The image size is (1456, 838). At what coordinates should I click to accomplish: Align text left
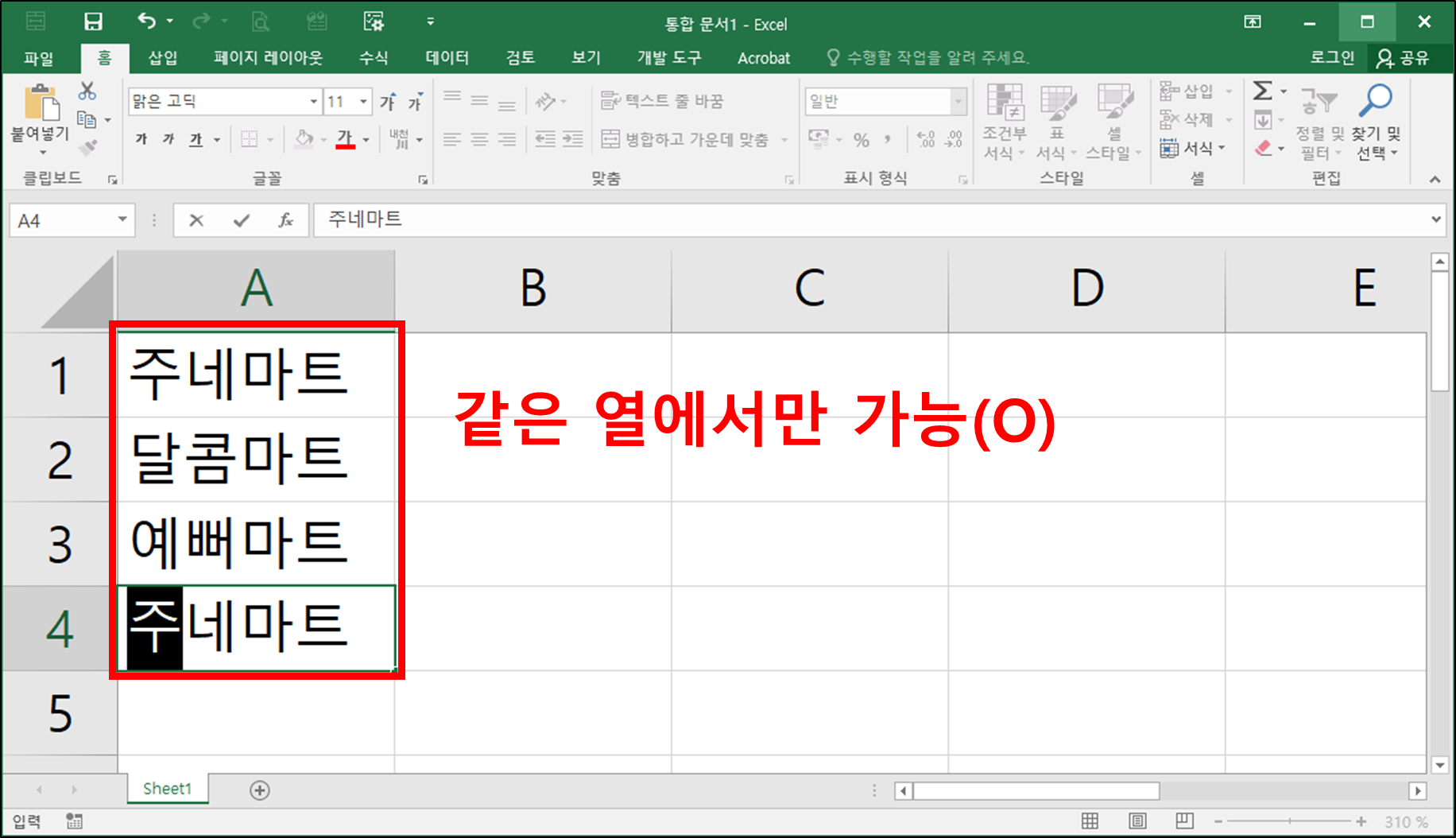pos(452,139)
